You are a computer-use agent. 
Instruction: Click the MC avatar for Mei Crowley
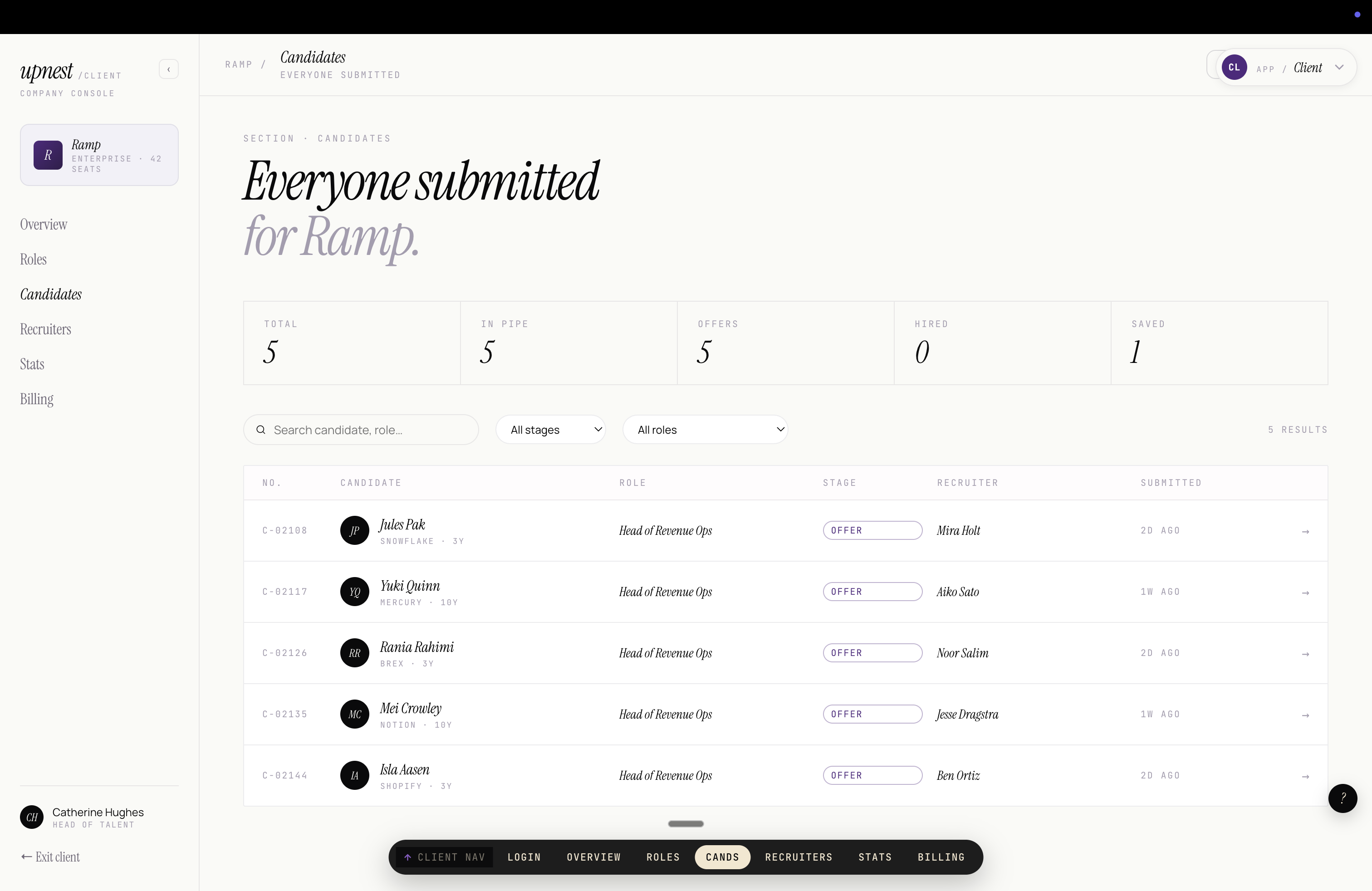(354, 714)
